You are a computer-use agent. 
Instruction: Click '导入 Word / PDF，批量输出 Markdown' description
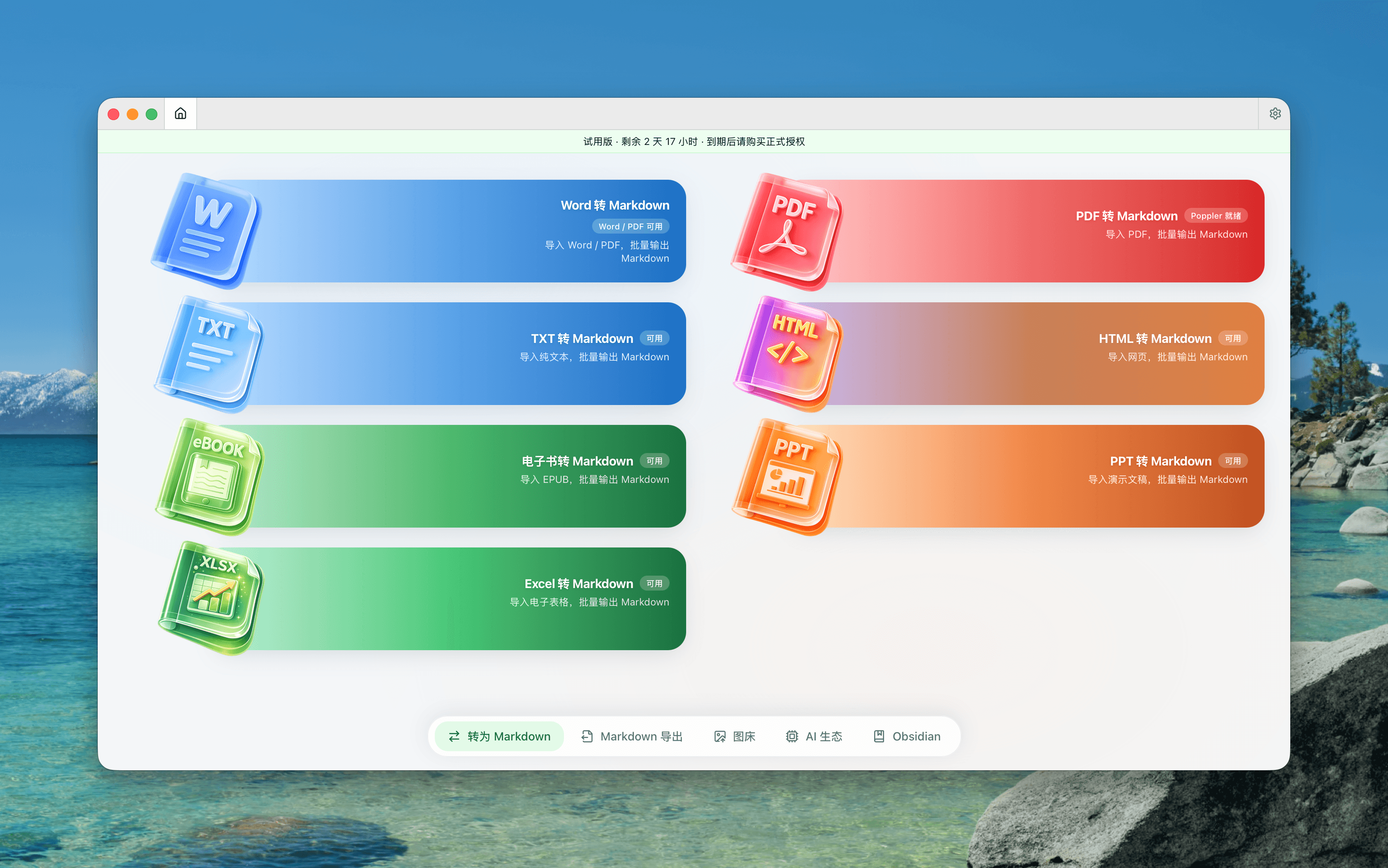[x=607, y=251]
